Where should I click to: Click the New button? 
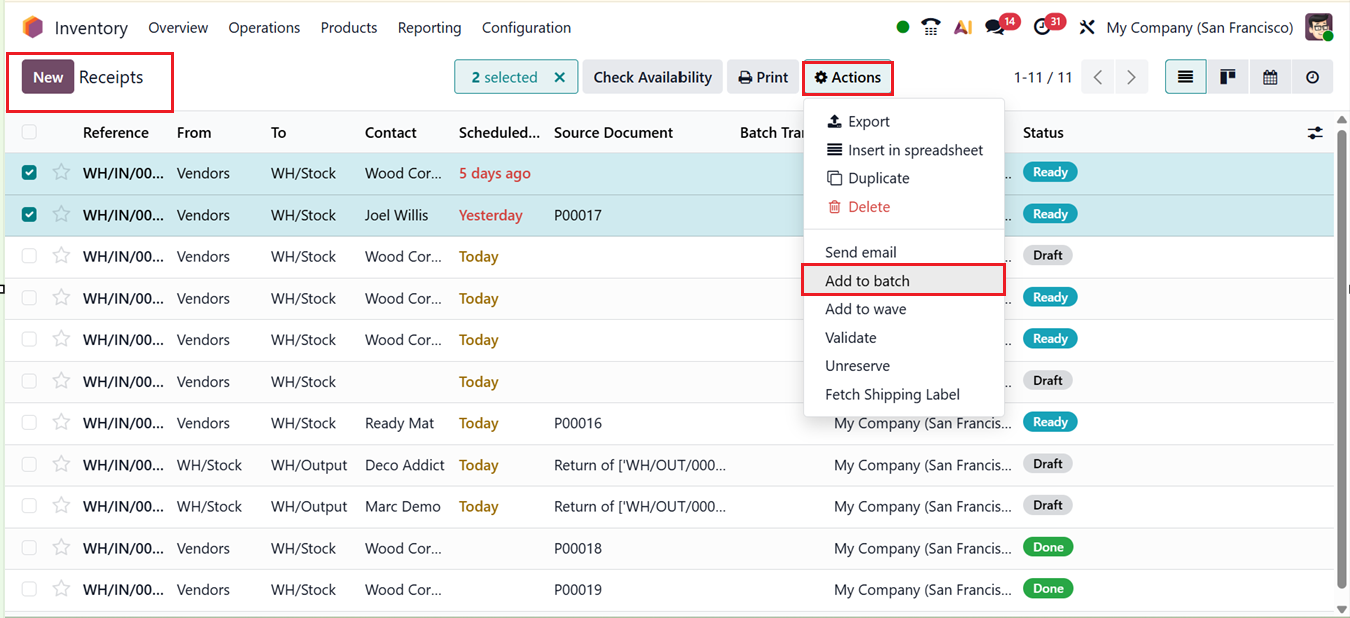point(48,77)
